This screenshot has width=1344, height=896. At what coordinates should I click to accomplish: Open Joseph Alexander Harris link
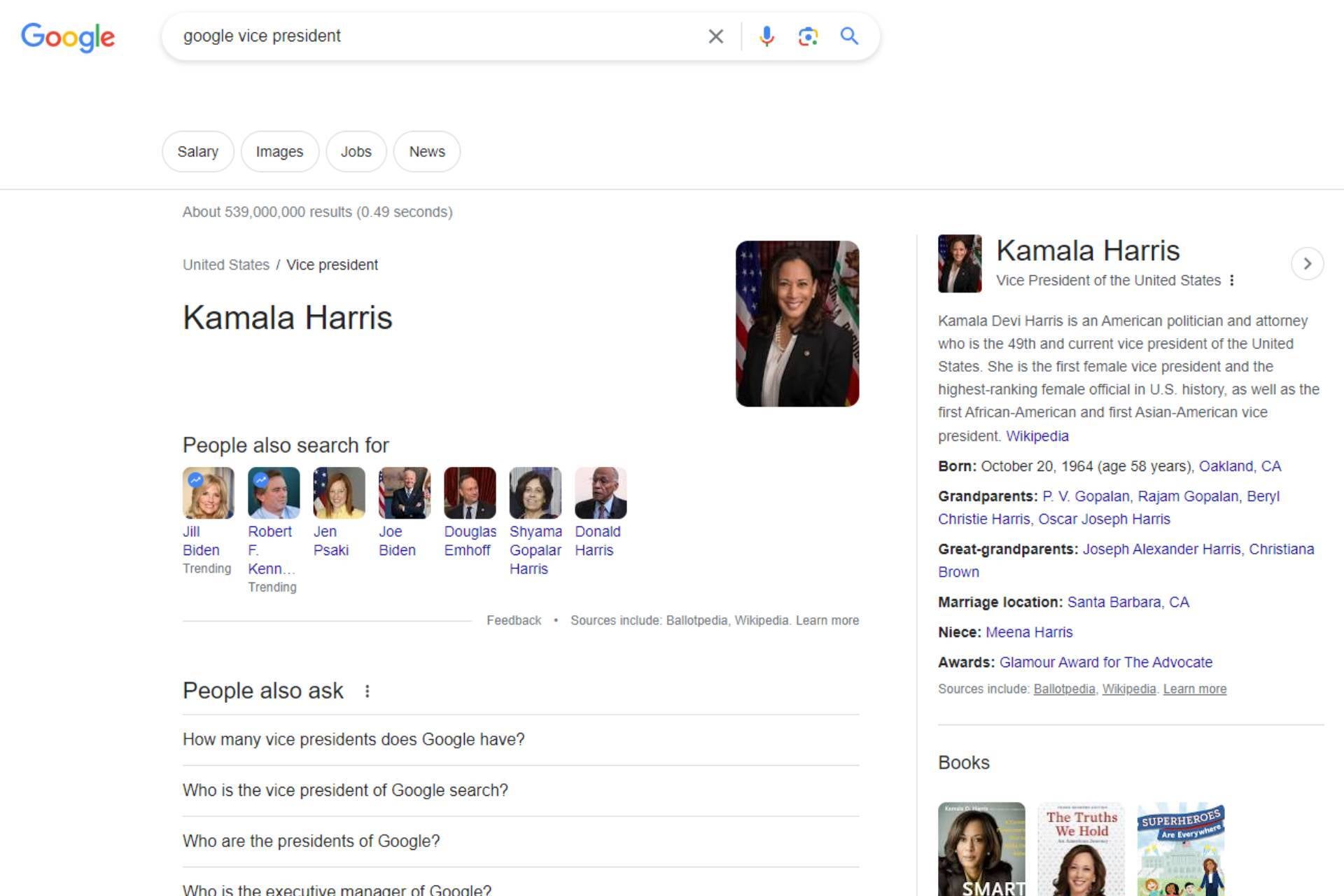point(1161,549)
